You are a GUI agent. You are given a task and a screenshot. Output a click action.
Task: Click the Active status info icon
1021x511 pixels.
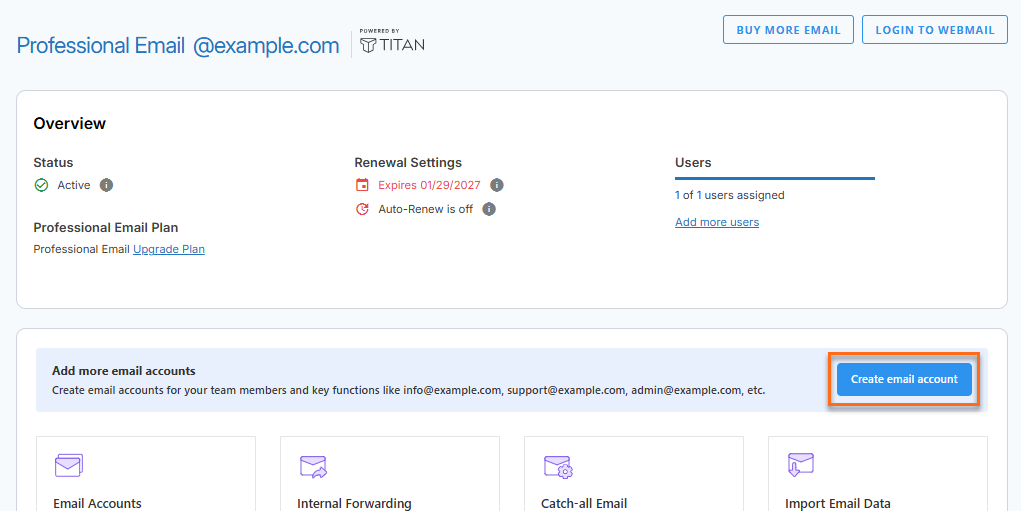106,186
